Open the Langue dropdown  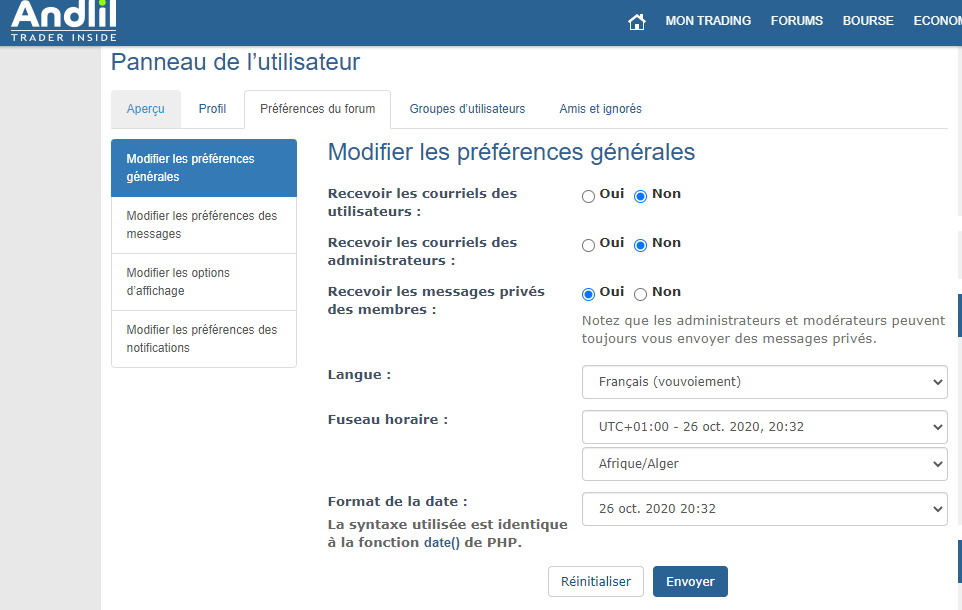(764, 381)
